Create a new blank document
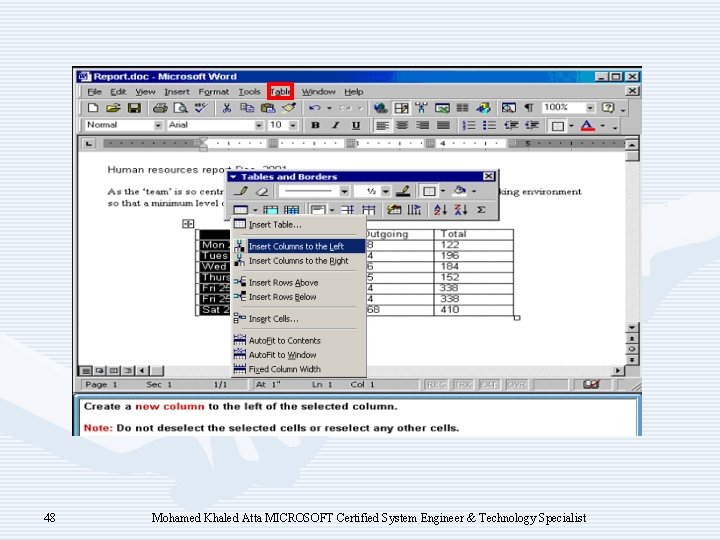The width and height of the screenshot is (720, 540). pos(93,108)
